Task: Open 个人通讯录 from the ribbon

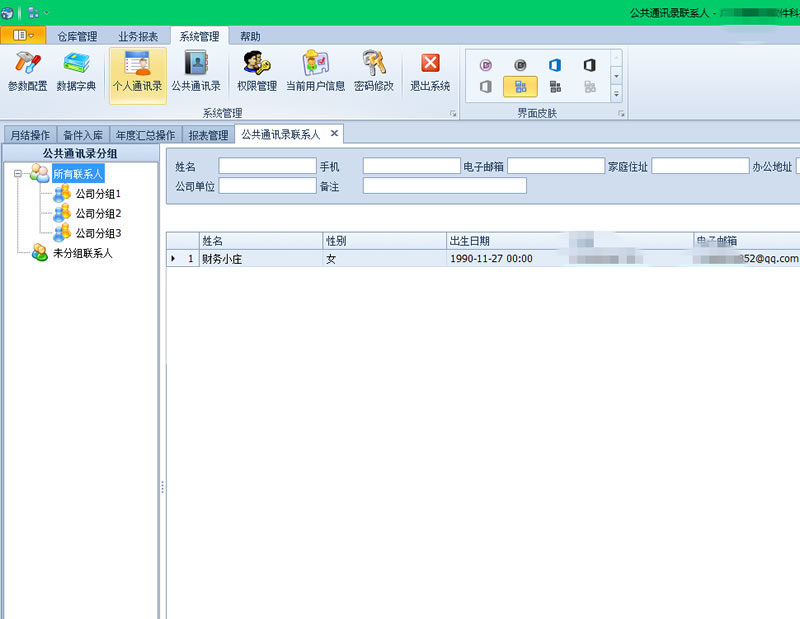Action: coord(137,72)
